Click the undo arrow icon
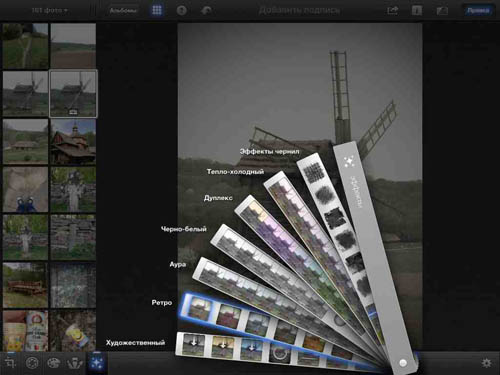This screenshot has height=375, width=500. coord(206,11)
